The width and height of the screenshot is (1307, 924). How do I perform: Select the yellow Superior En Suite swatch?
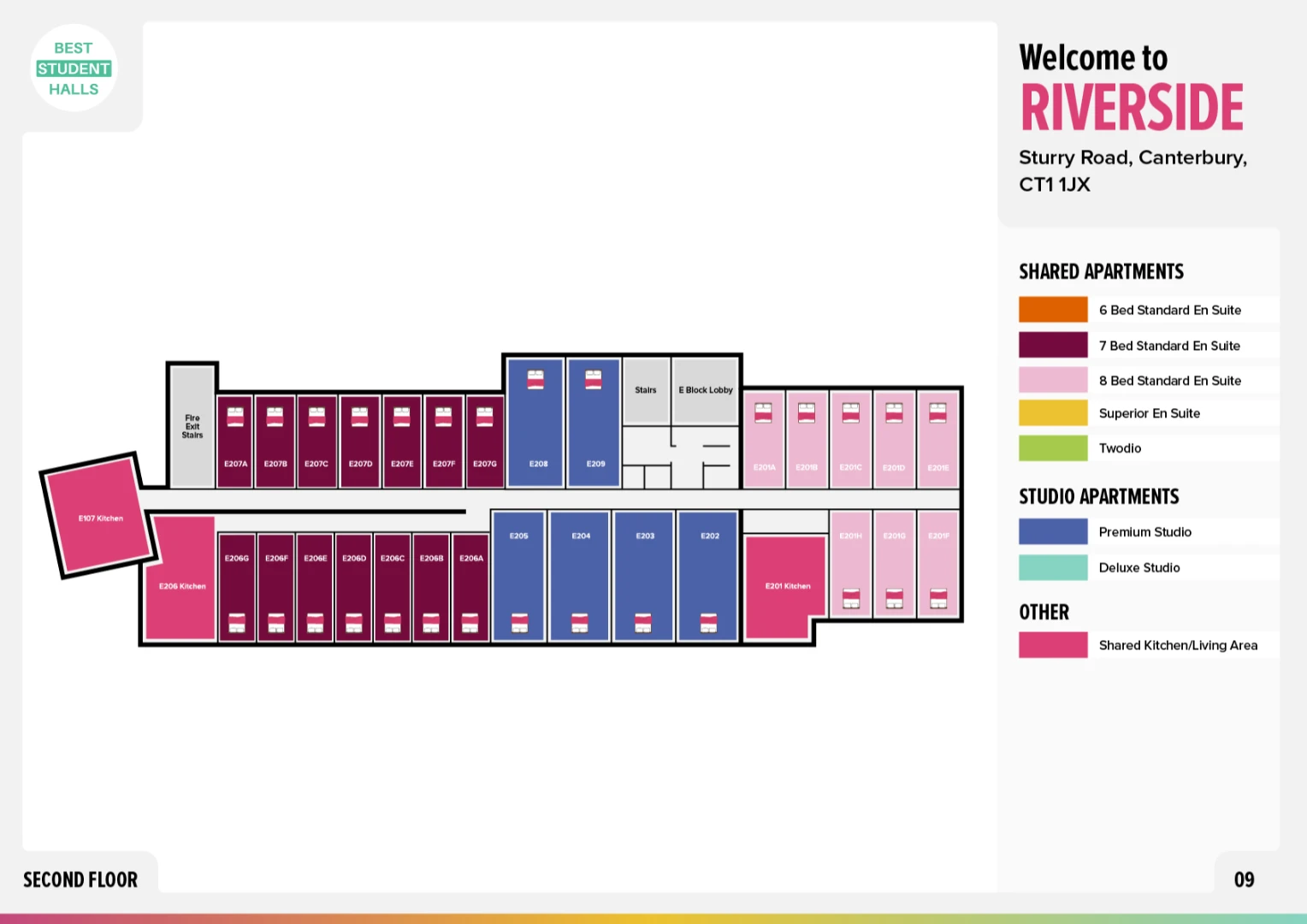pos(1053,412)
